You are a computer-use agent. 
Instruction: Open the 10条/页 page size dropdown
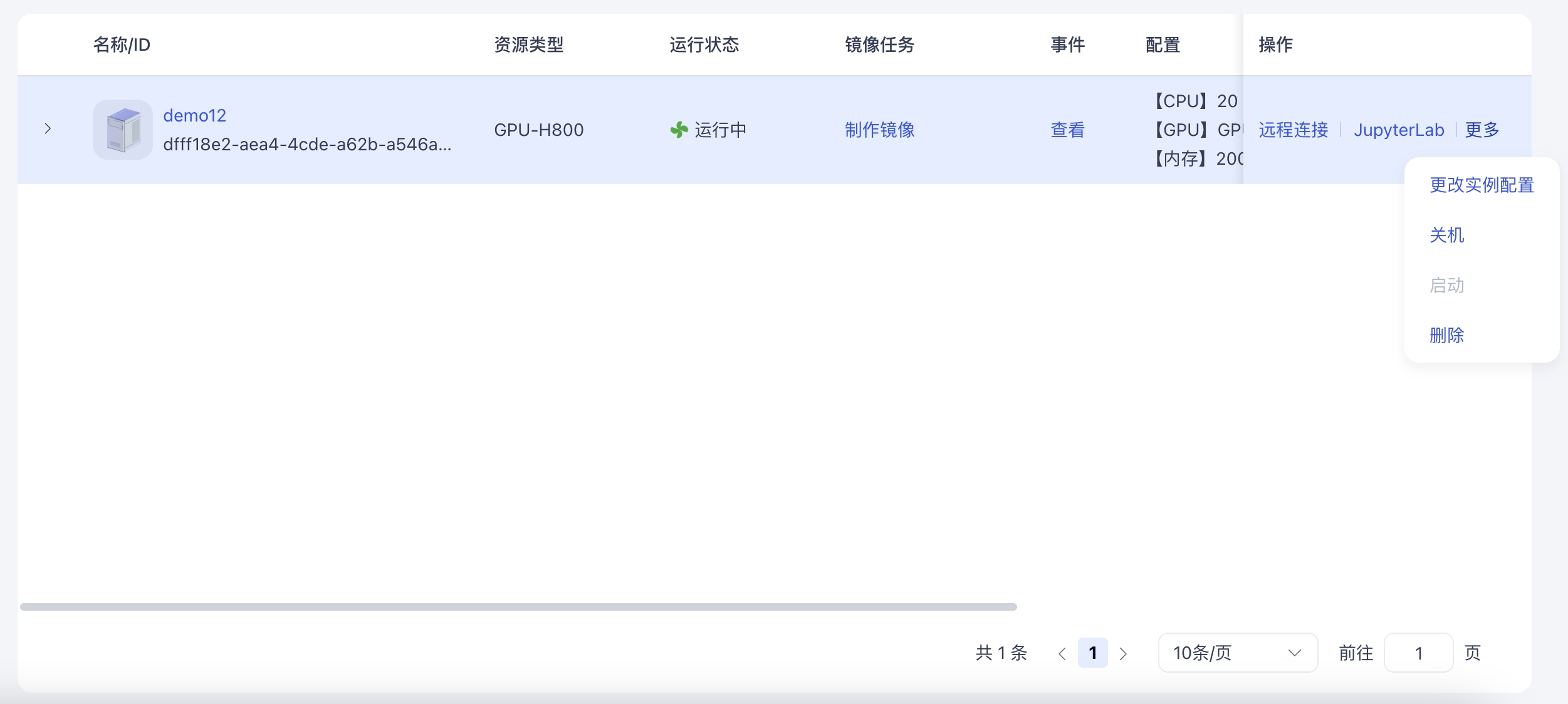(x=1237, y=653)
